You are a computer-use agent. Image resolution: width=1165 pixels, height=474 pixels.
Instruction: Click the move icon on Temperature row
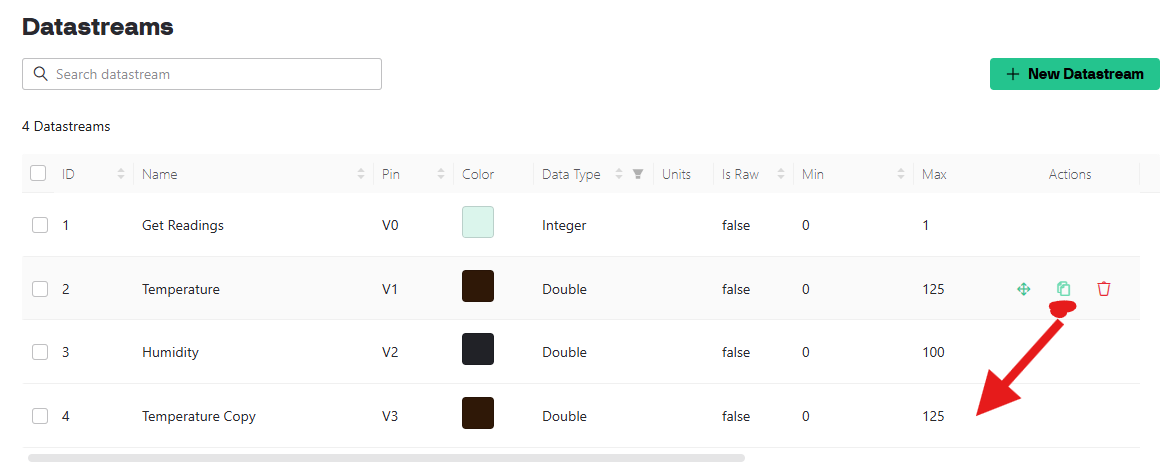(x=1023, y=289)
